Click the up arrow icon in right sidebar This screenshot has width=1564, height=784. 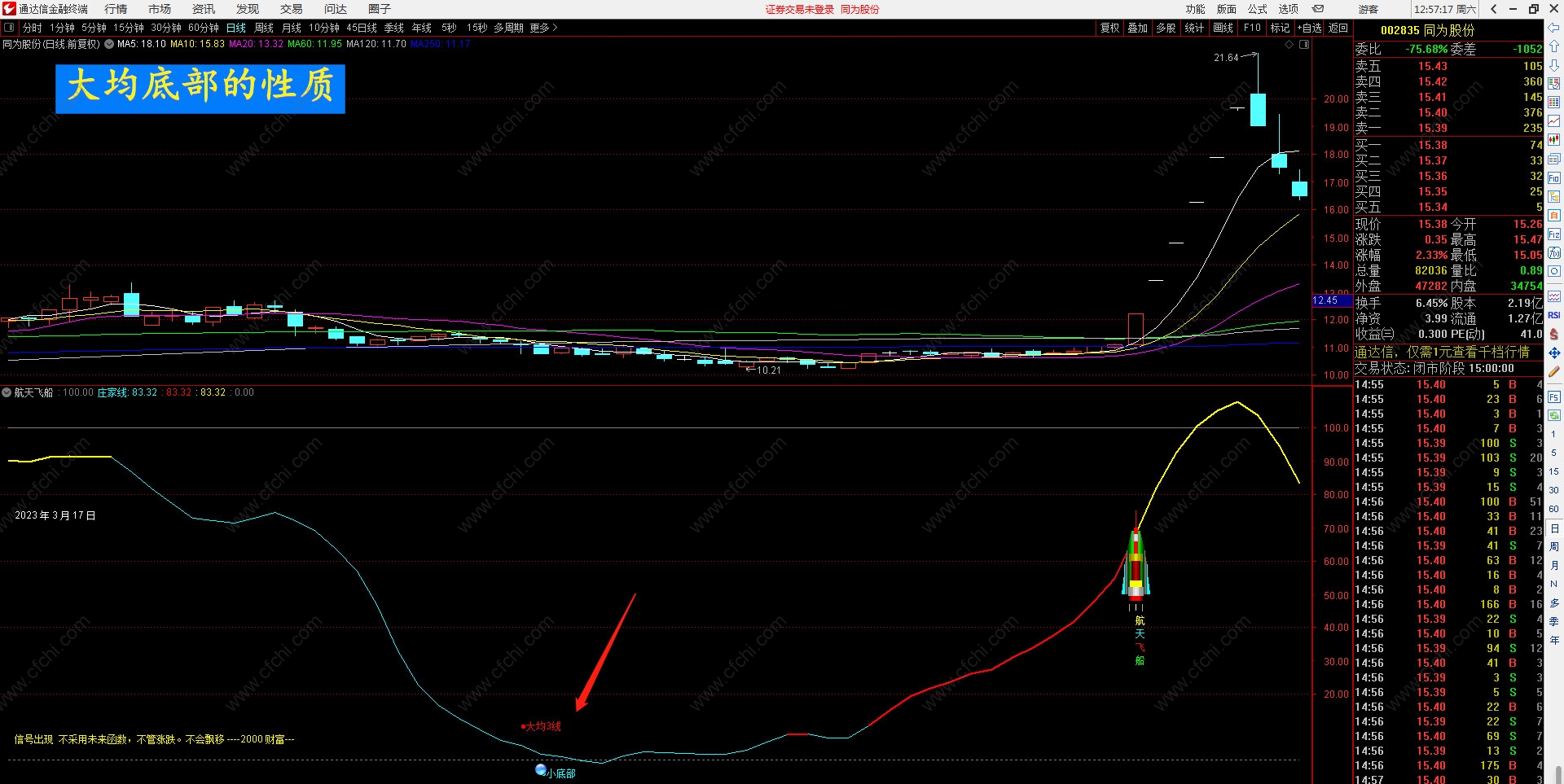coord(1554,46)
